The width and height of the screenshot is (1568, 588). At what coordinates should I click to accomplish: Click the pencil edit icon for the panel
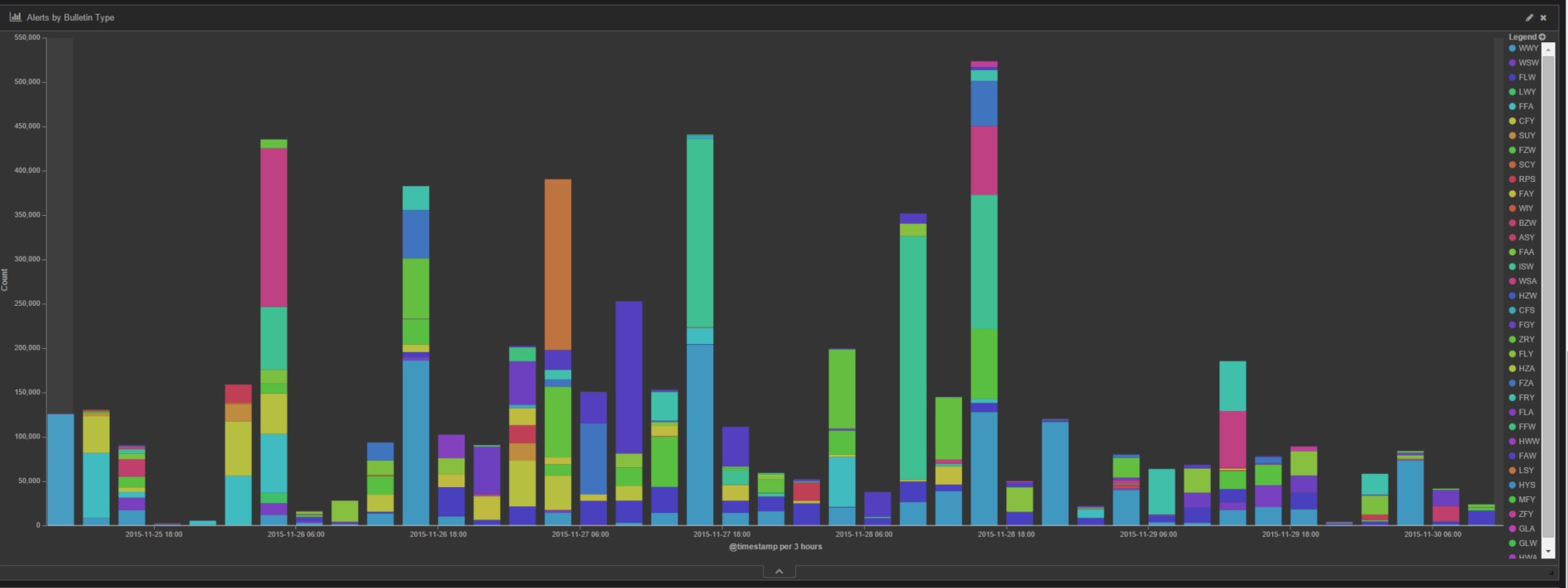[x=1529, y=17]
